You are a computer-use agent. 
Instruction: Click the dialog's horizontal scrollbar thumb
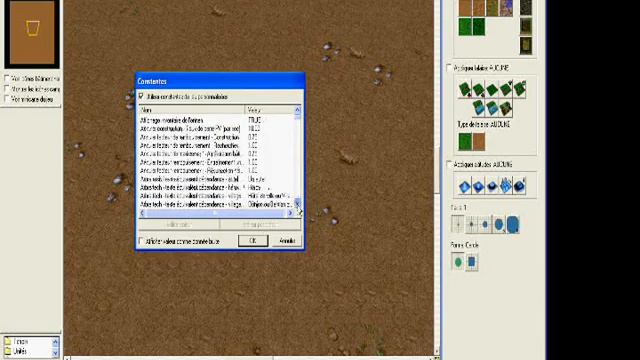[215, 213]
